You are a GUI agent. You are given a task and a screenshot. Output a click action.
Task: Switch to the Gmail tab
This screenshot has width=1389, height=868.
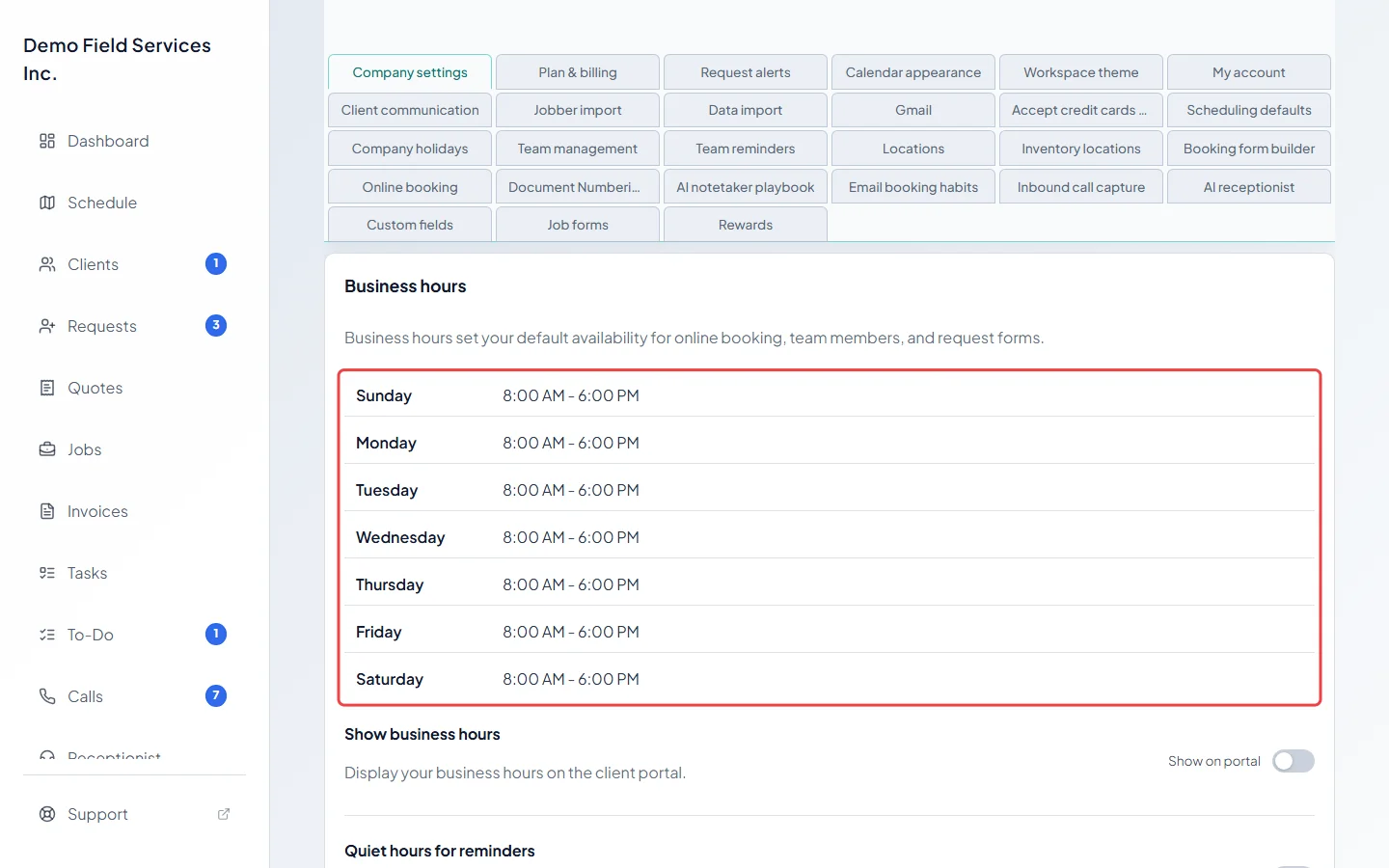(913, 110)
